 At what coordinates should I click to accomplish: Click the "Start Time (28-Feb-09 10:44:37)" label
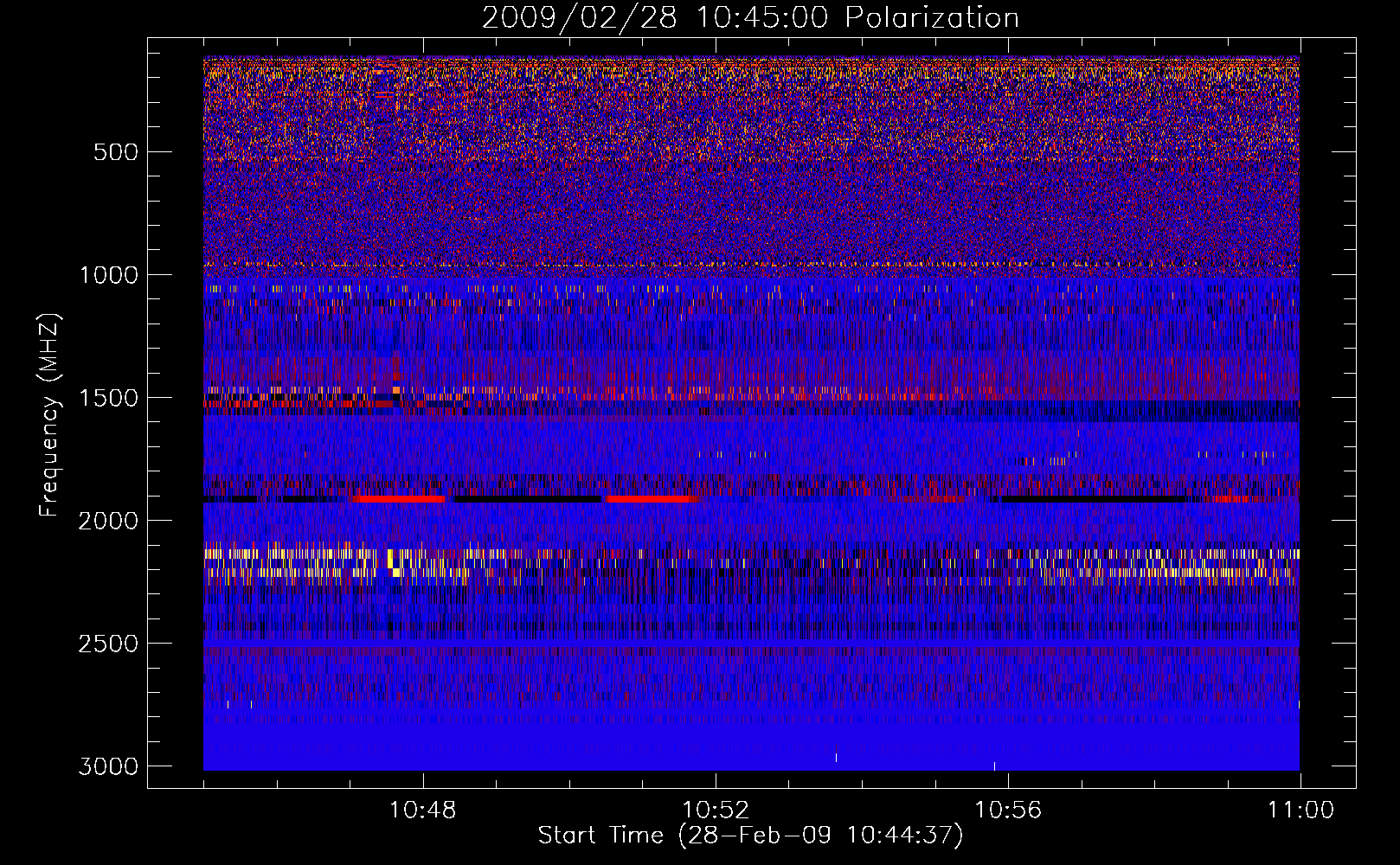750,836
